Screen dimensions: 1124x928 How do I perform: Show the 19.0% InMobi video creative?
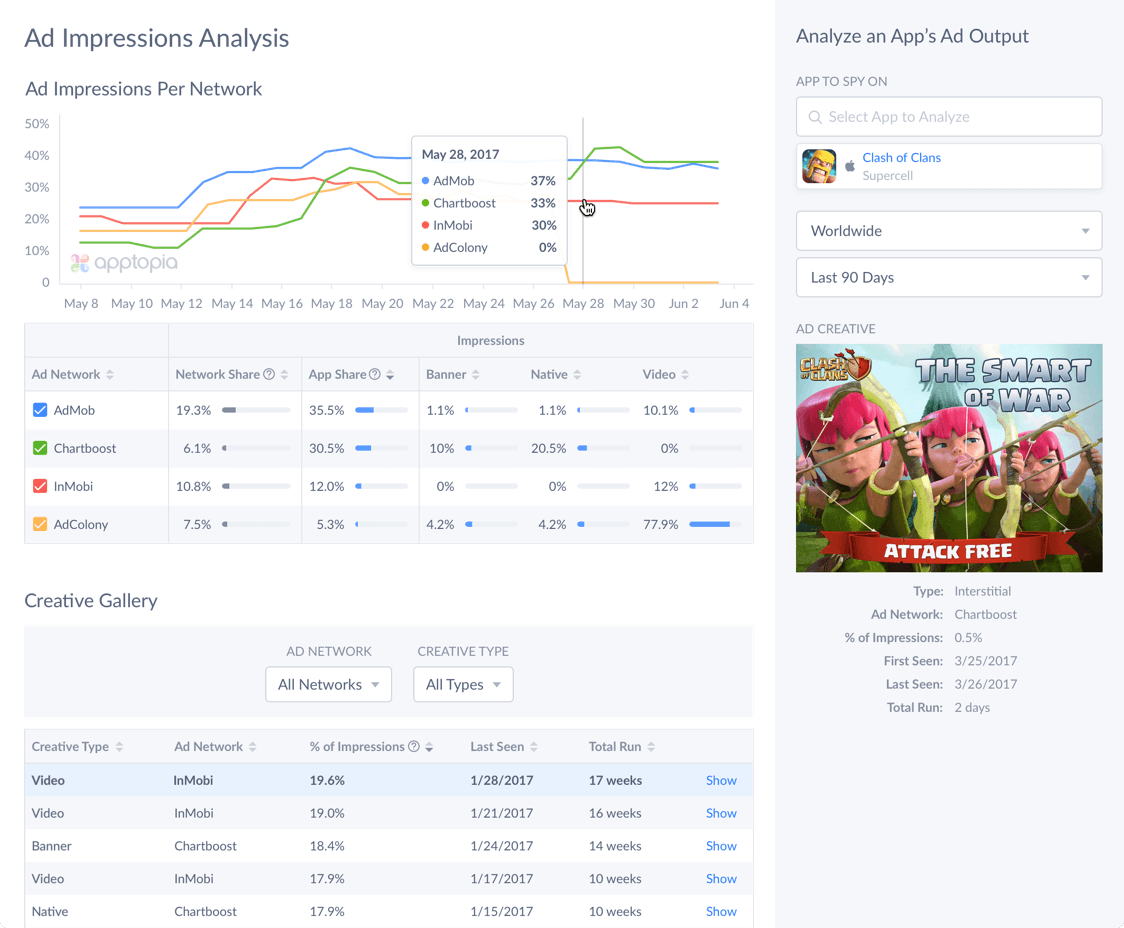tap(721, 813)
